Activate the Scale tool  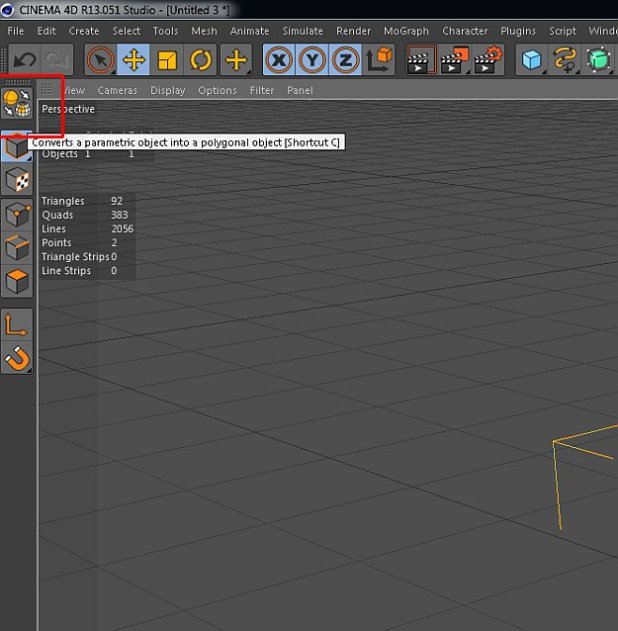(x=167, y=60)
